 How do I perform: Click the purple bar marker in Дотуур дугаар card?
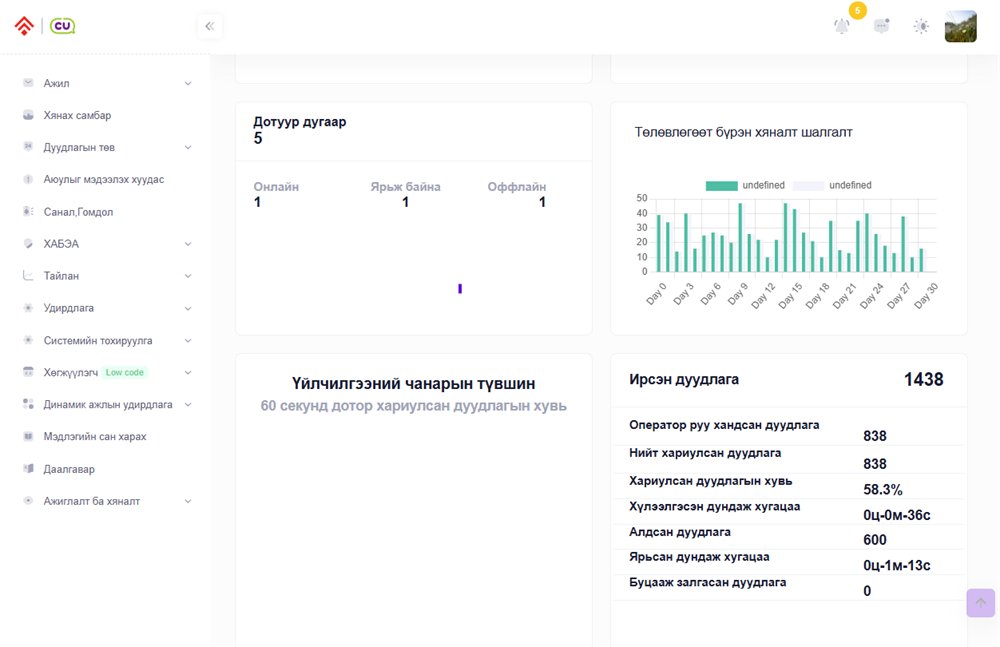460,288
